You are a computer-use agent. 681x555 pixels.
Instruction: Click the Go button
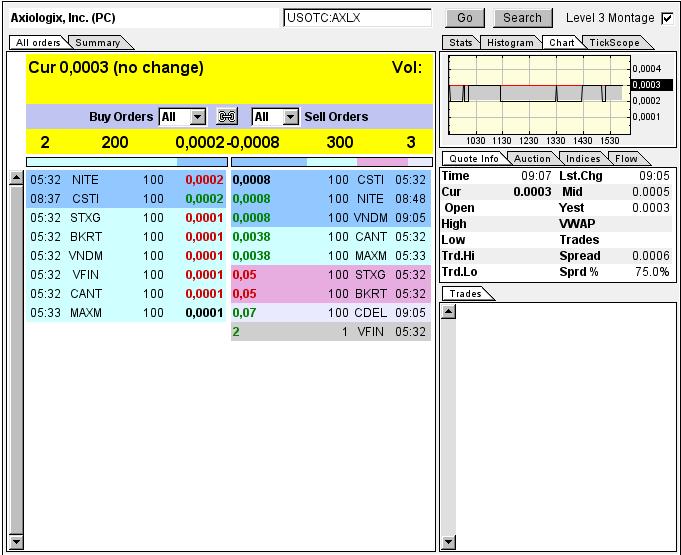464,18
